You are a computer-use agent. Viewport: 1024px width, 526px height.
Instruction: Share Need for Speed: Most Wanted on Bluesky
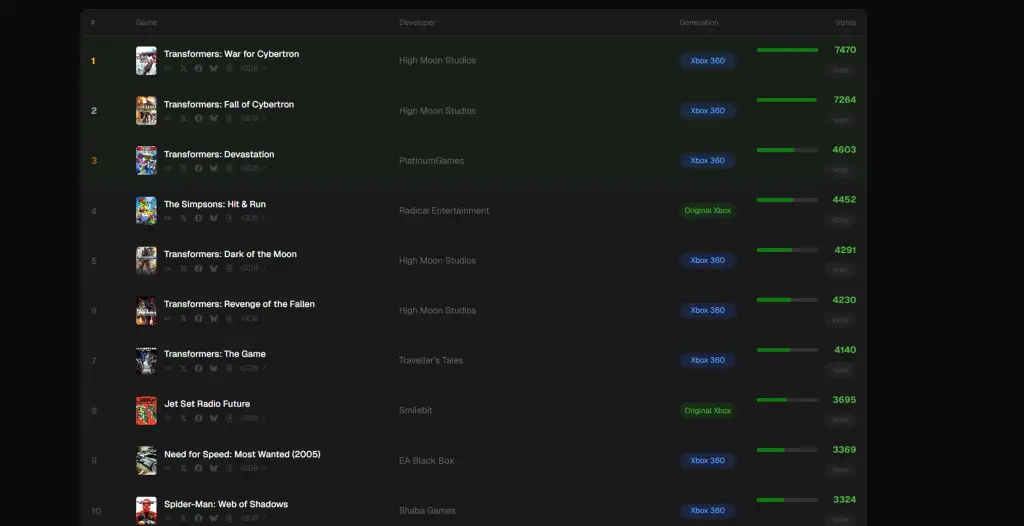point(214,468)
